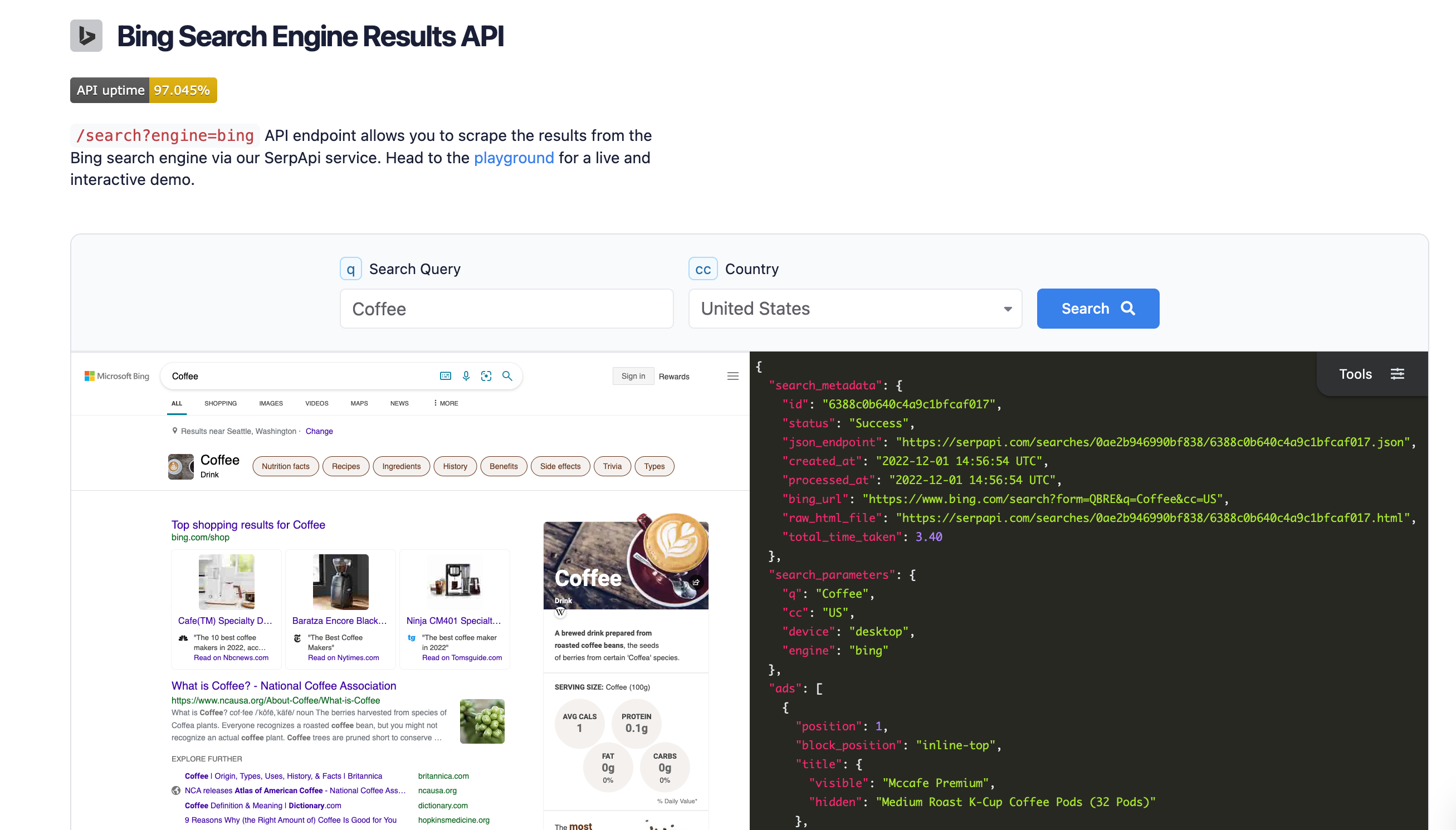Click the Search Query input field
The height and width of the screenshot is (830, 1456).
[x=506, y=309]
